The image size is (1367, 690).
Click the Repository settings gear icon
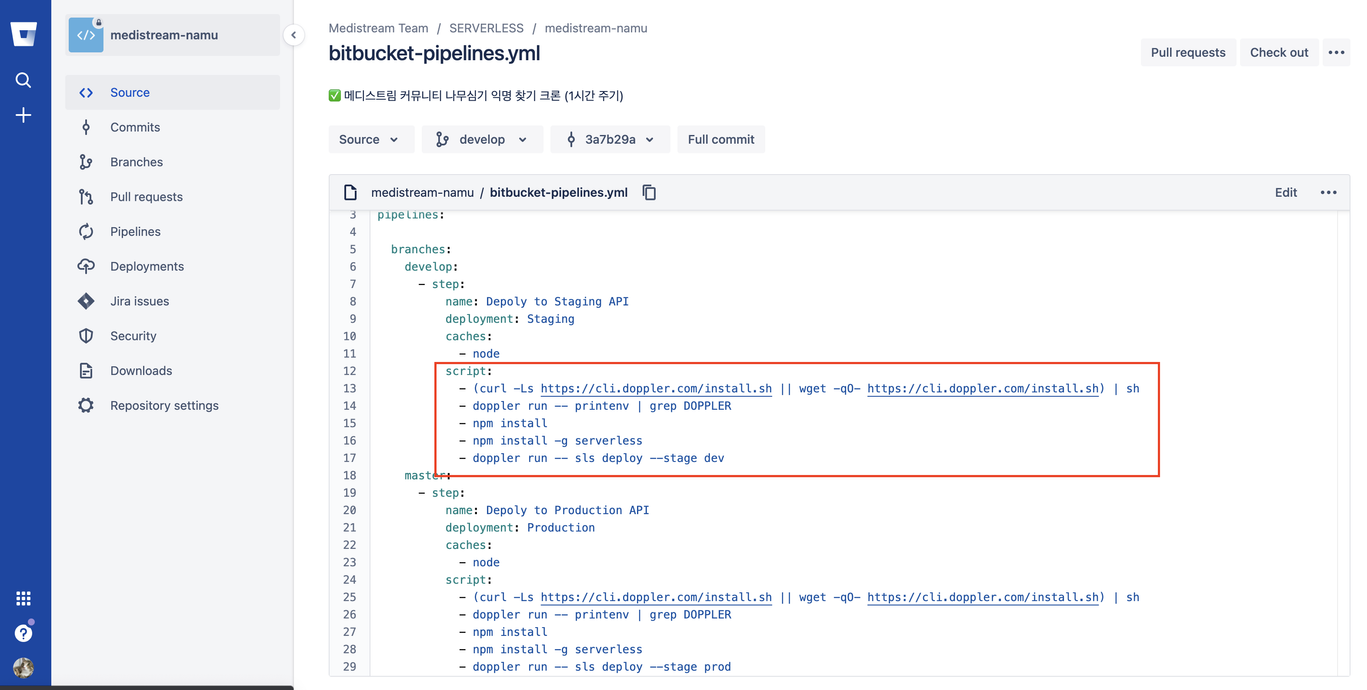click(86, 405)
